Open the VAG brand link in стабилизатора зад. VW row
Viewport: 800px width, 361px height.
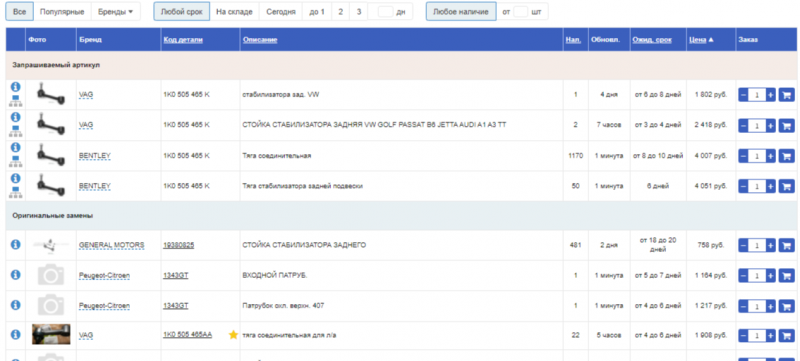pyautogui.click(x=86, y=95)
